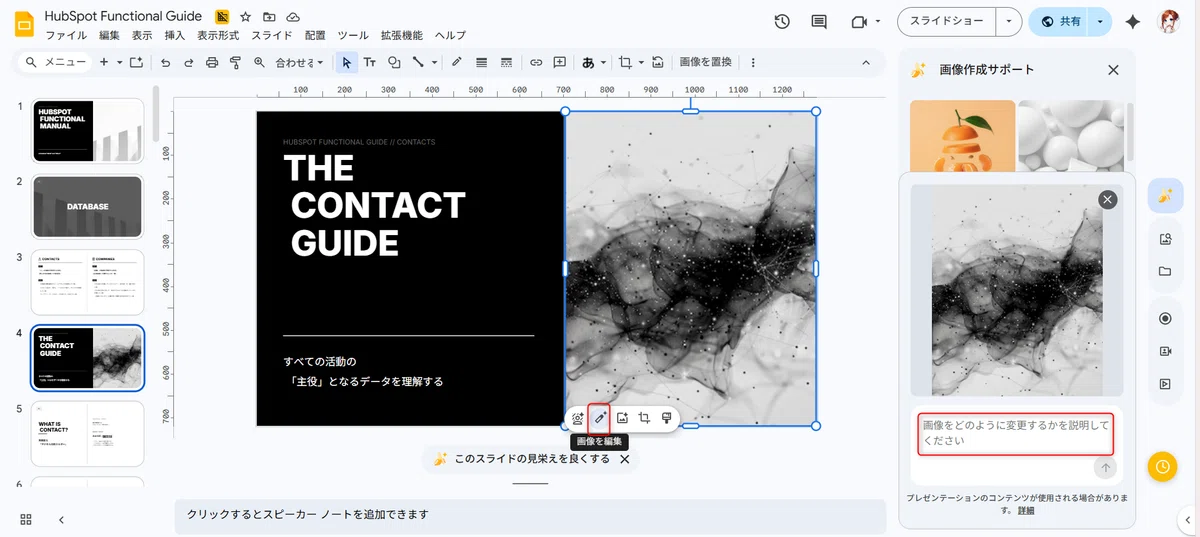1200x537 pixels.
Task: Click the insert link icon
Action: click(536, 62)
